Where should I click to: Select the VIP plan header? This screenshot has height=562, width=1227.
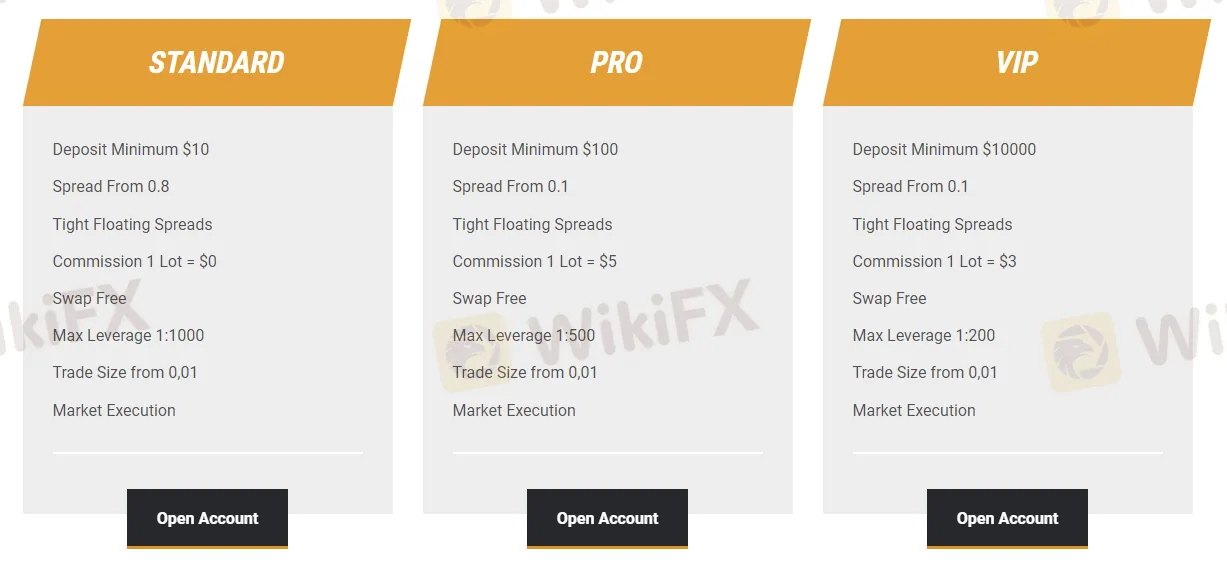tap(1016, 62)
